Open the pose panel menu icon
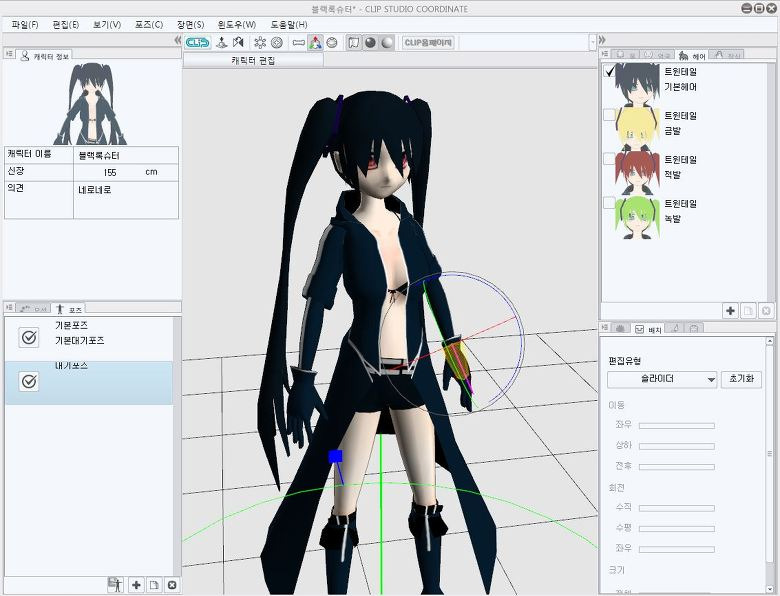 tap(9, 307)
